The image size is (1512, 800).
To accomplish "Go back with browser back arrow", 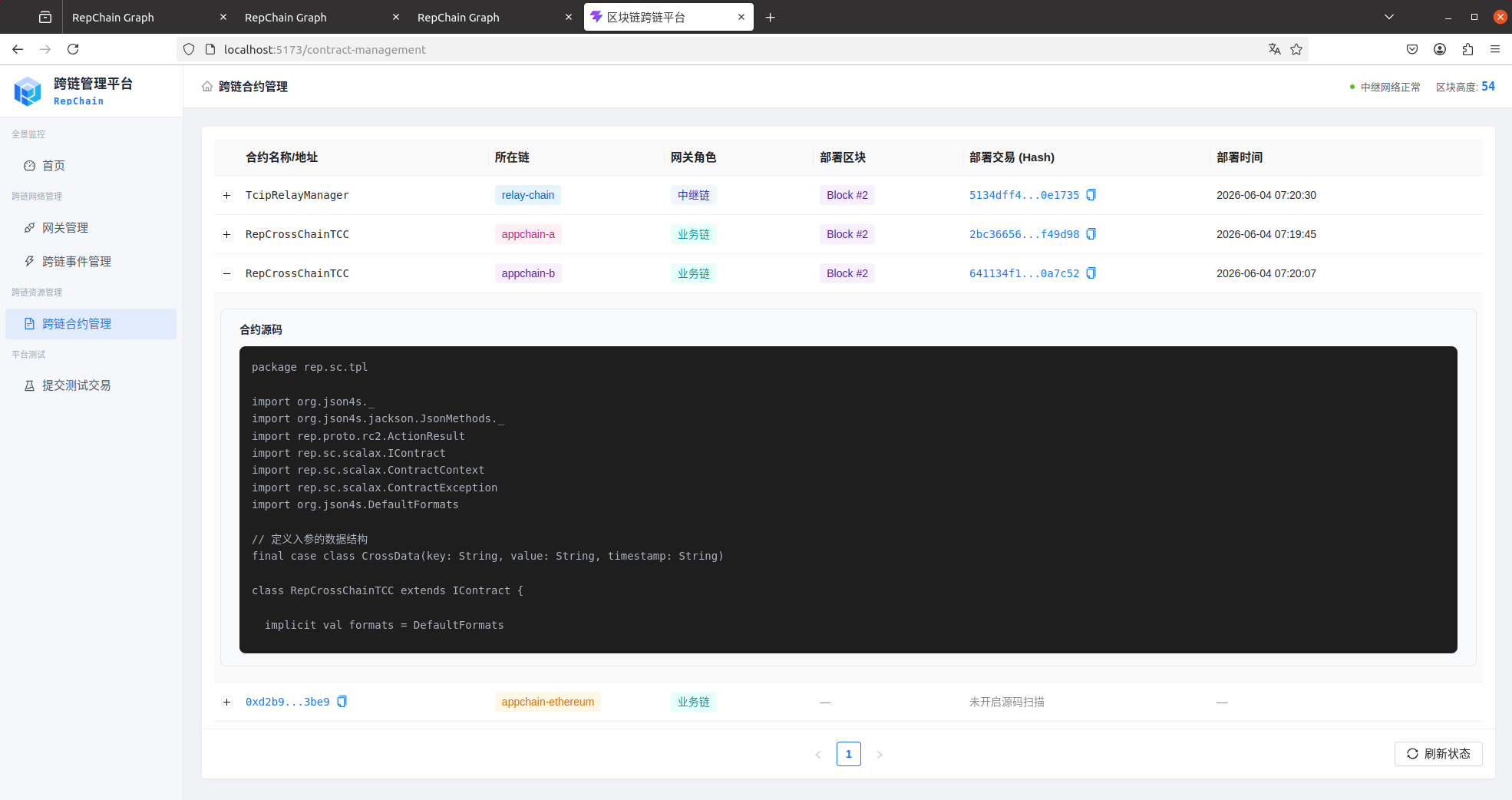I will tap(18, 49).
